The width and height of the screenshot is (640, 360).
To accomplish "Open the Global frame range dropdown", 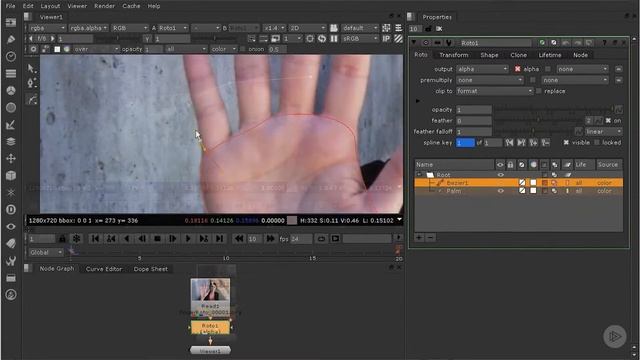I will click(x=46, y=252).
